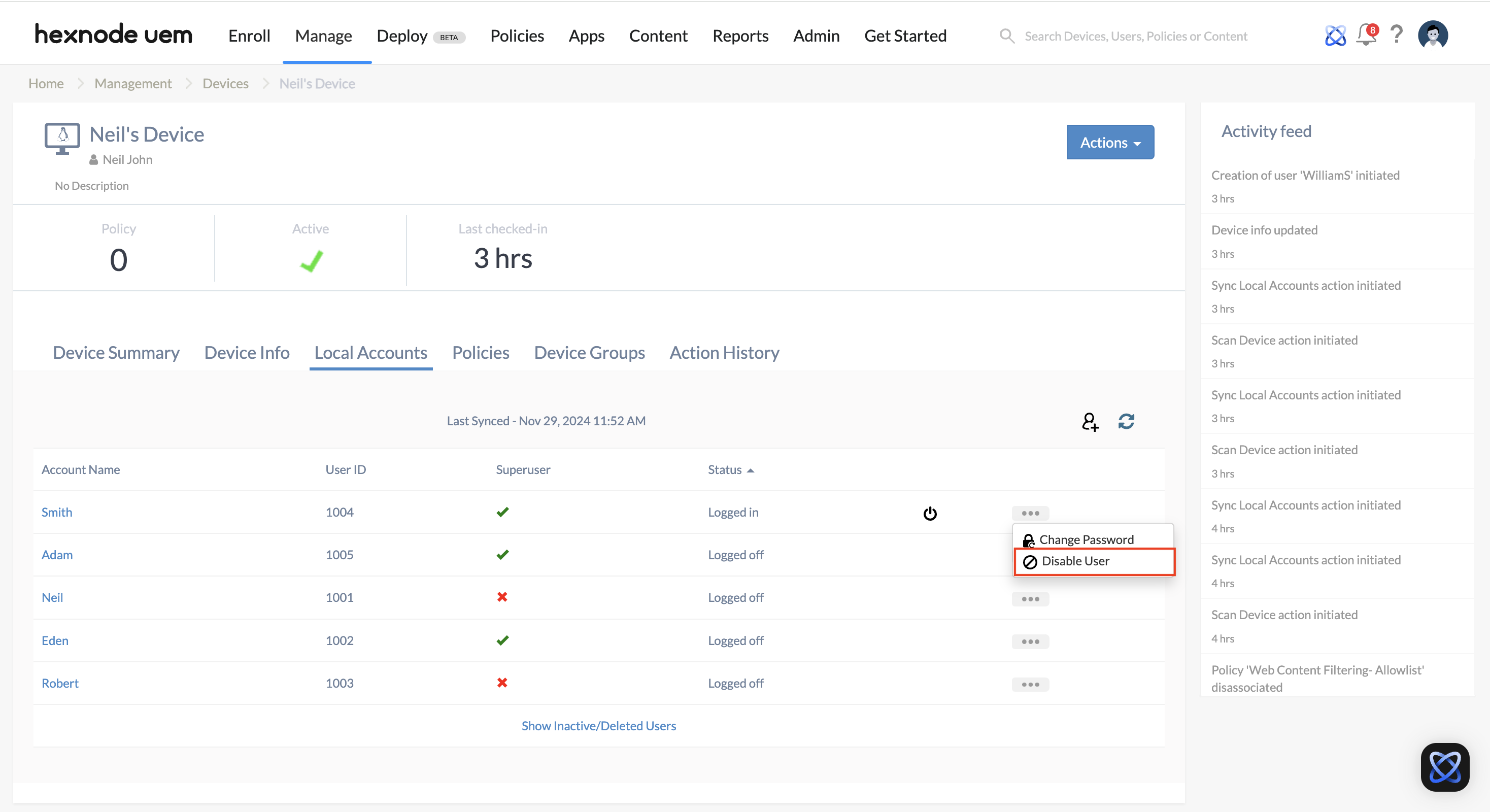The height and width of the screenshot is (812, 1490).
Task: Open the Policies top menu
Action: [x=517, y=36]
